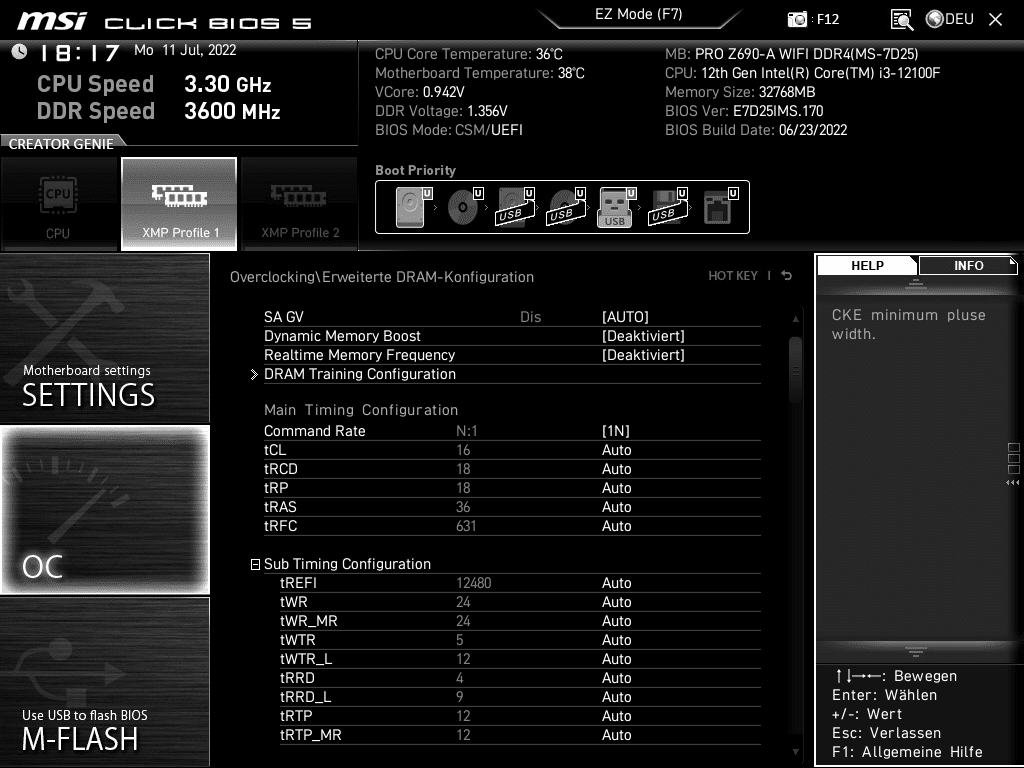Open the M-FLASH BIOS update section
1024x768 pixels.
coord(104,682)
